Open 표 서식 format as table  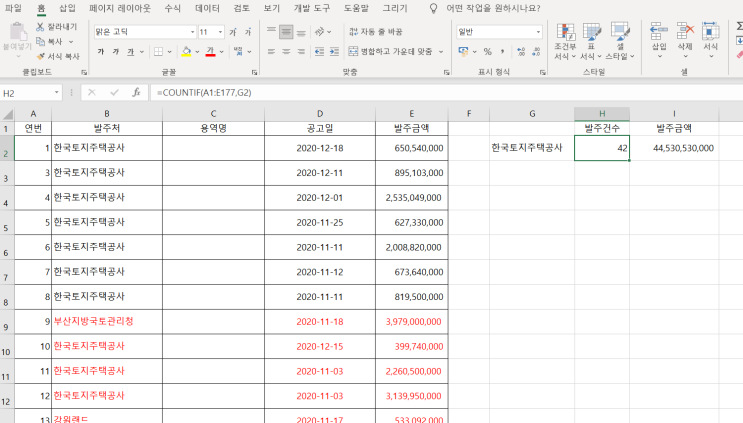pos(591,41)
